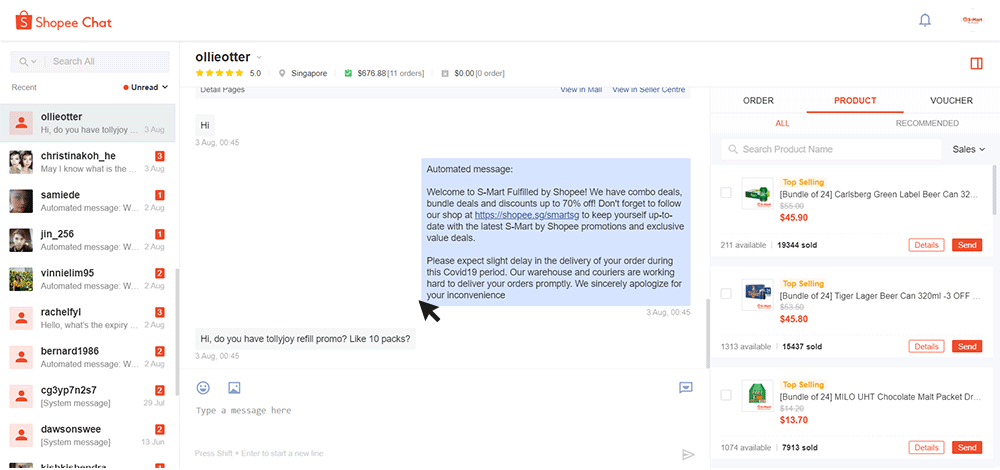Image resolution: width=1000 pixels, height=470 pixels.
Task: Open the rachelfyl conversation
Action: tap(89, 318)
